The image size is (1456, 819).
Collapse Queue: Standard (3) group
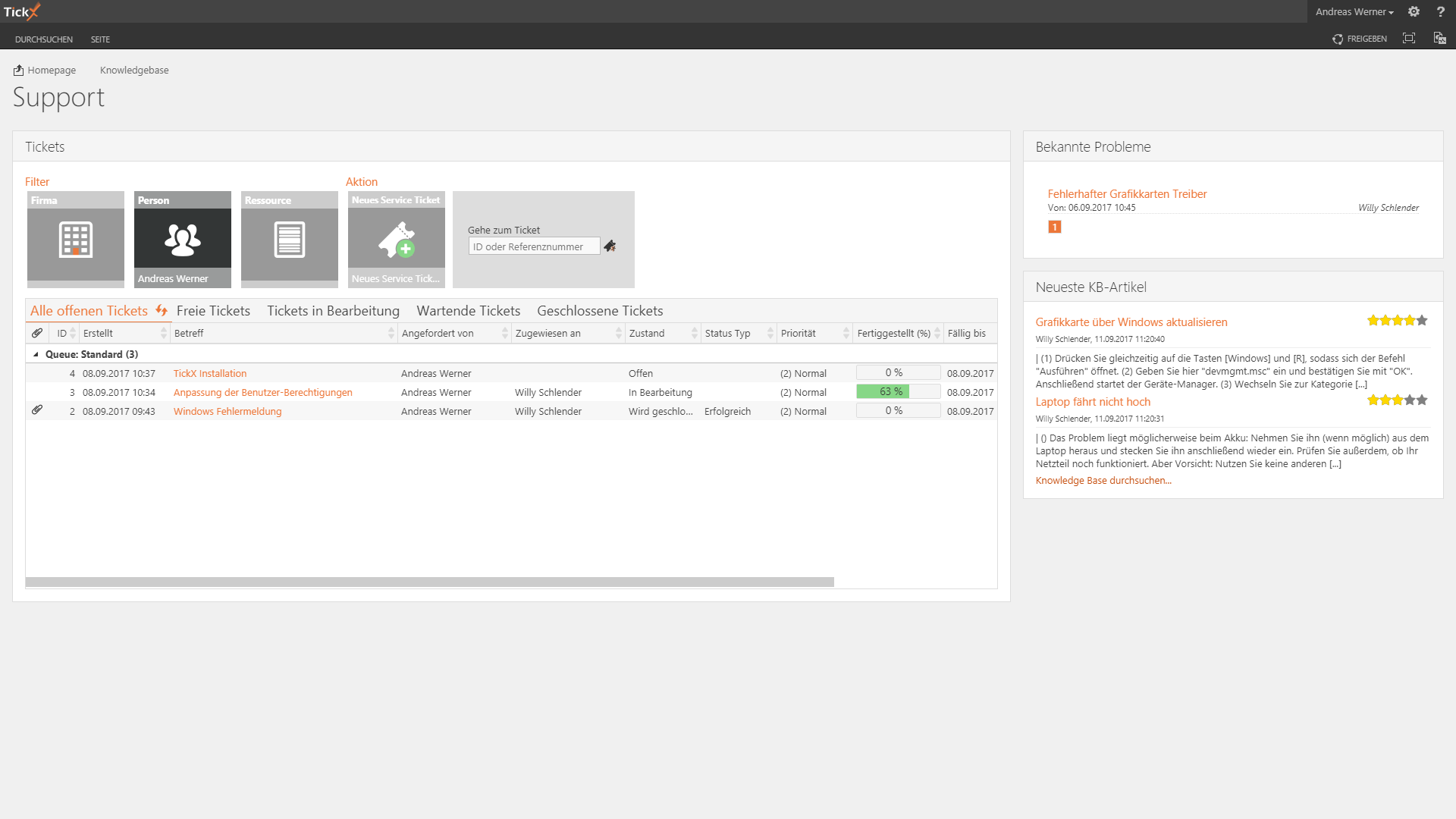click(x=36, y=354)
